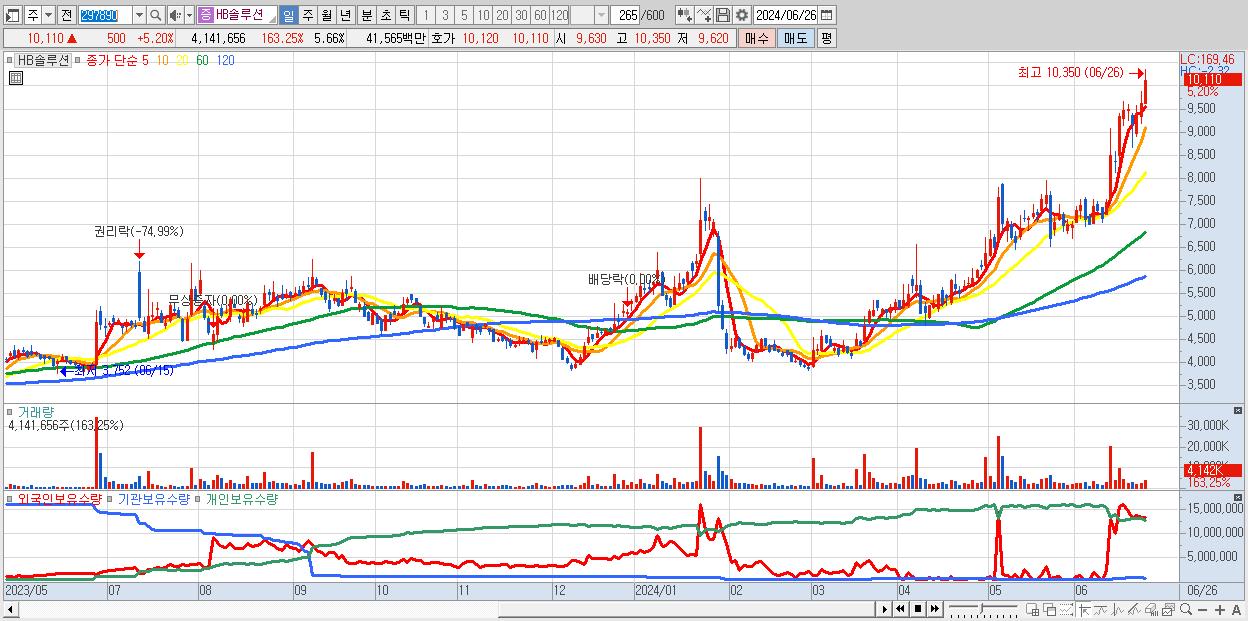Zoom in with the plus icon
1248x621 pixels.
[x=1220, y=609]
